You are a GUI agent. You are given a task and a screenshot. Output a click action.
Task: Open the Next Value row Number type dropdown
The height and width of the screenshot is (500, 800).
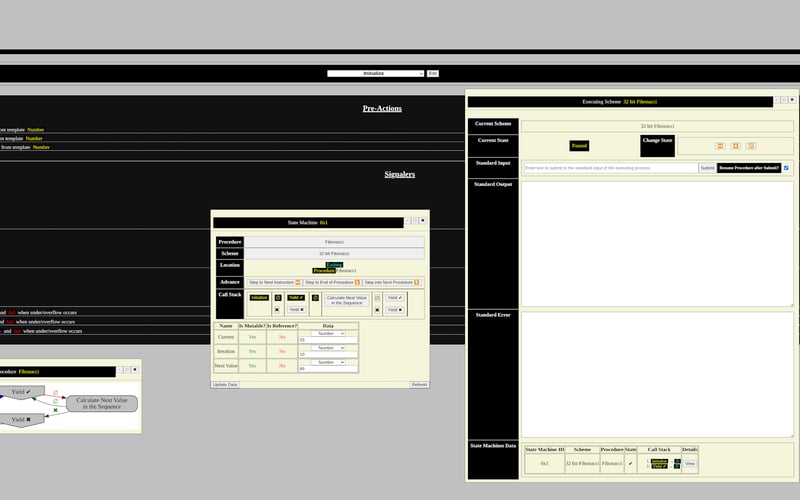[328, 362]
